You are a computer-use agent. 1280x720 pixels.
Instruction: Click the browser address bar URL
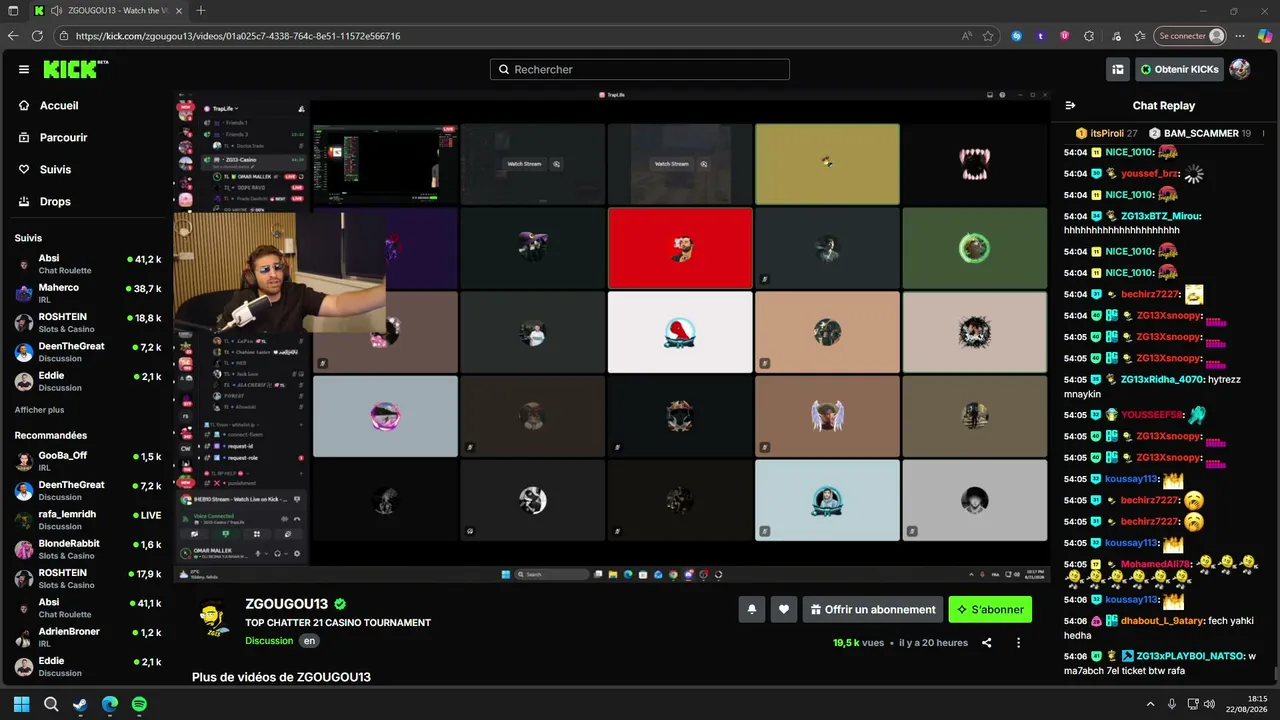pyautogui.click(x=238, y=36)
